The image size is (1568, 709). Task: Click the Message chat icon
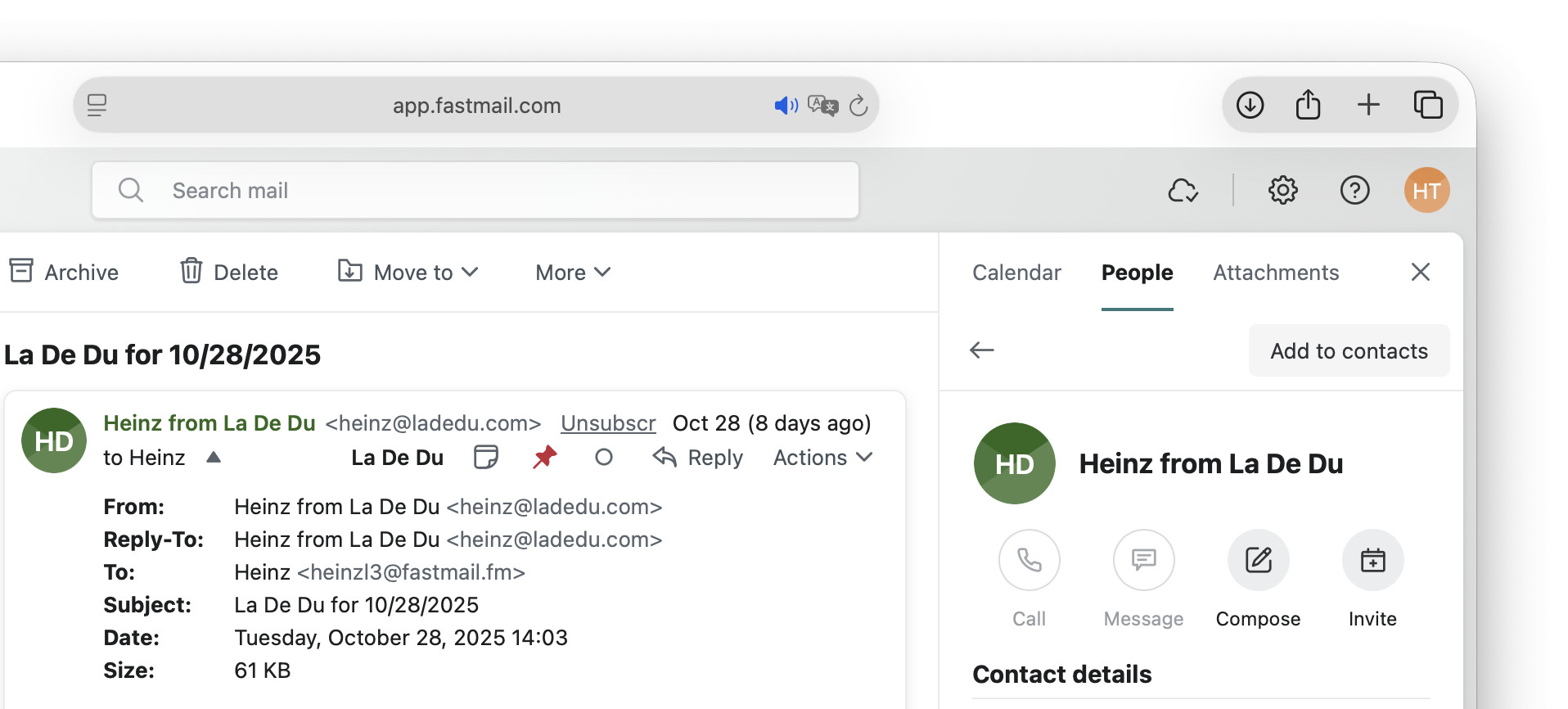(1144, 560)
